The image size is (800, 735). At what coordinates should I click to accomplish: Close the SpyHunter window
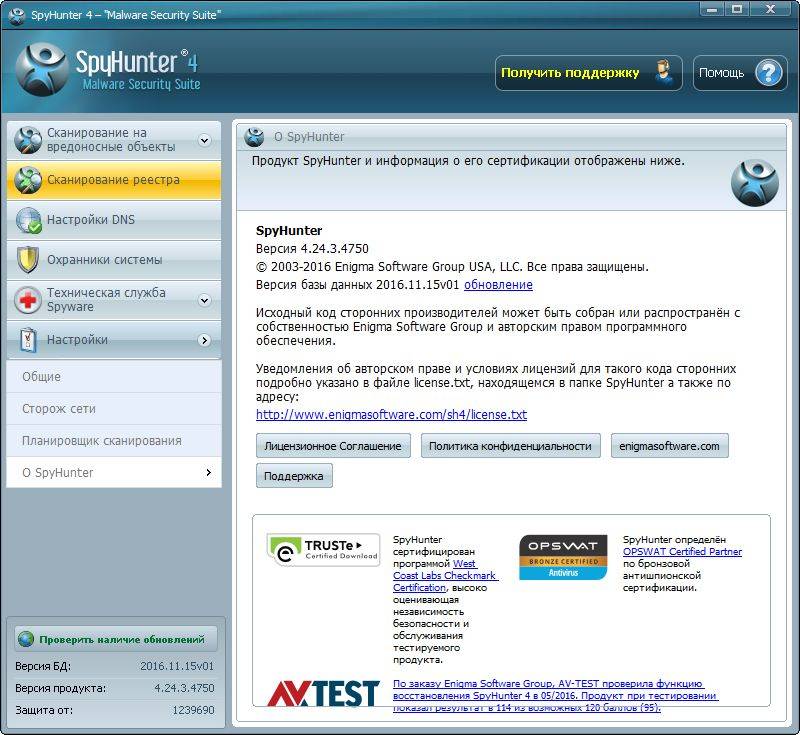point(770,9)
